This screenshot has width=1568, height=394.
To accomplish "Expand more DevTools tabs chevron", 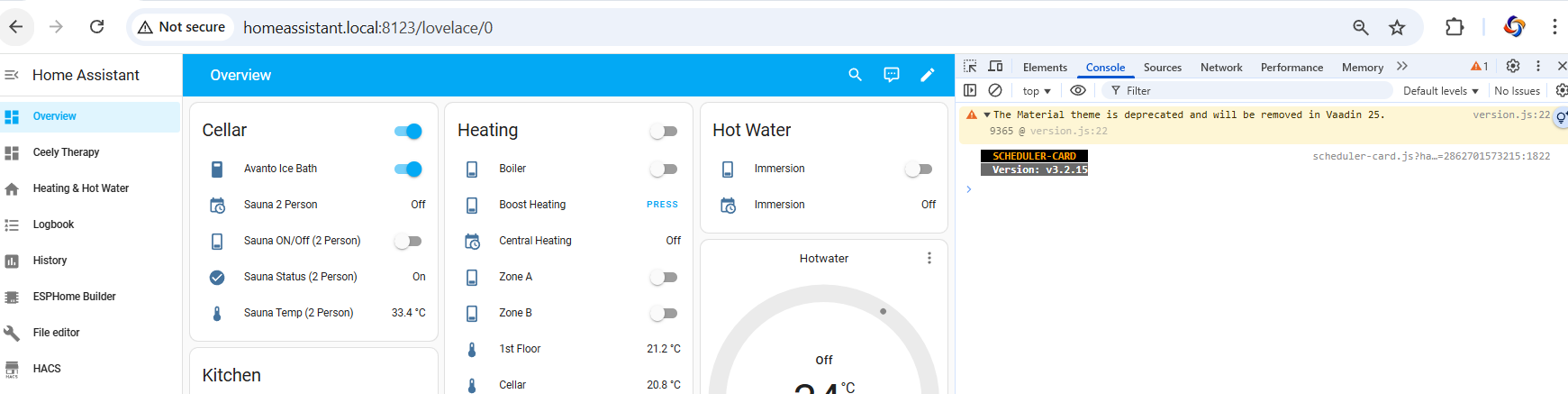I will point(1402,67).
